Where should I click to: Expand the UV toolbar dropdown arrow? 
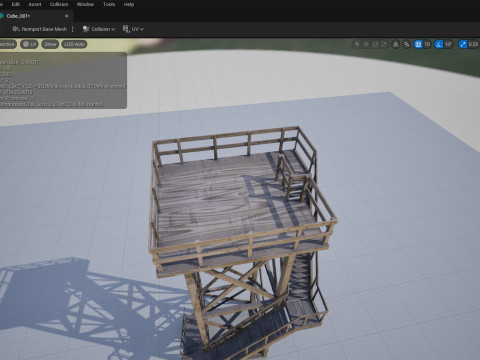tap(142, 29)
